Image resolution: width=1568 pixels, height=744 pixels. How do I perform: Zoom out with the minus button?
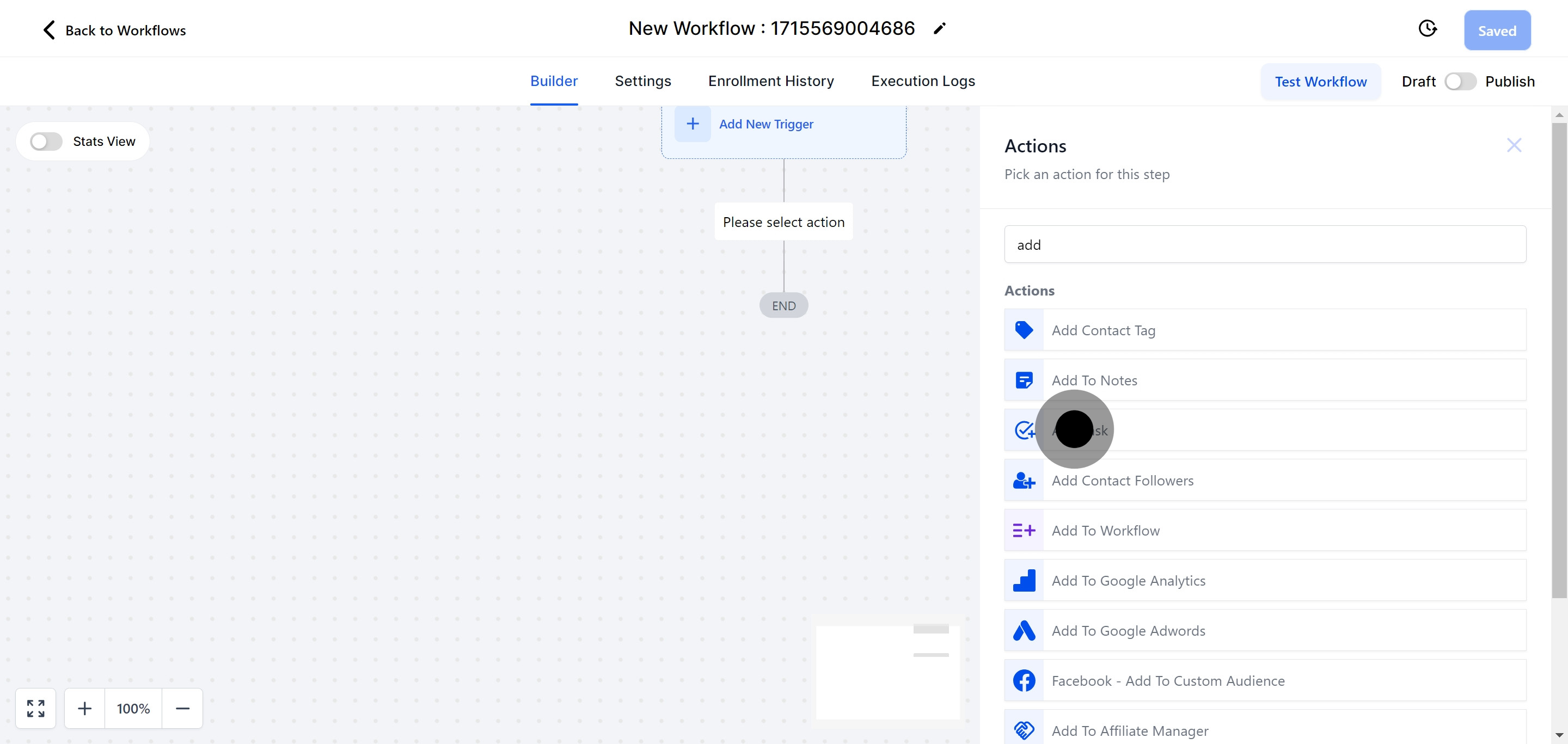tap(182, 709)
